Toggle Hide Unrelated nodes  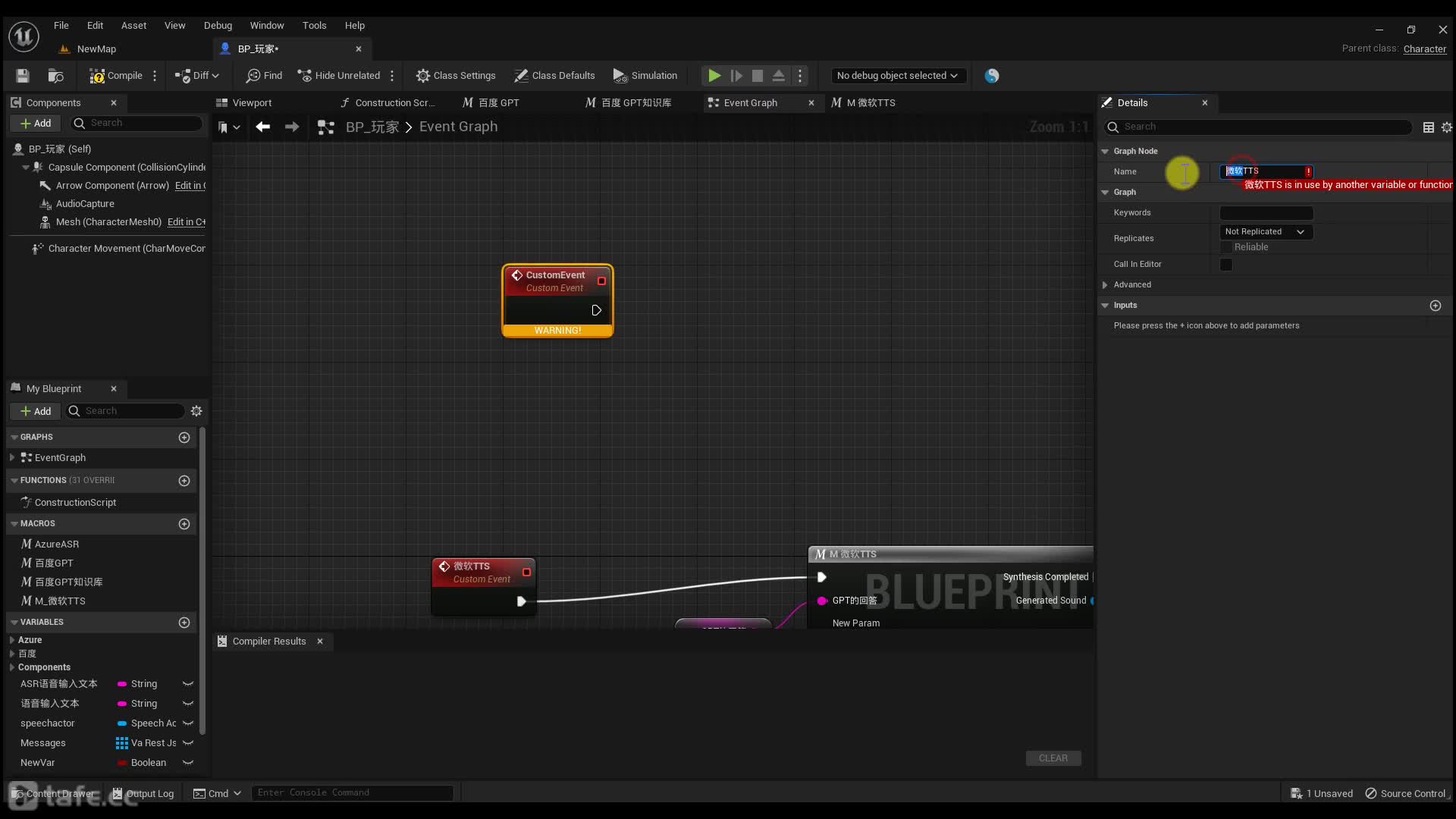339,76
